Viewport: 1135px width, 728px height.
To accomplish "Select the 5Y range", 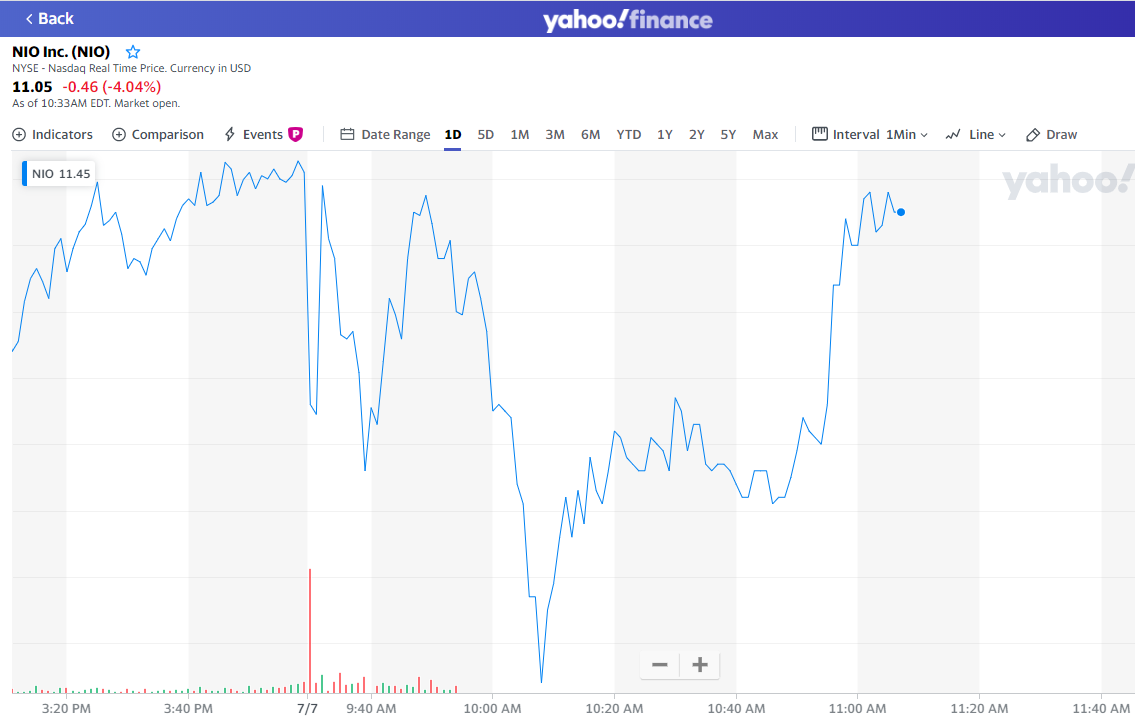I will click(x=728, y=135).
